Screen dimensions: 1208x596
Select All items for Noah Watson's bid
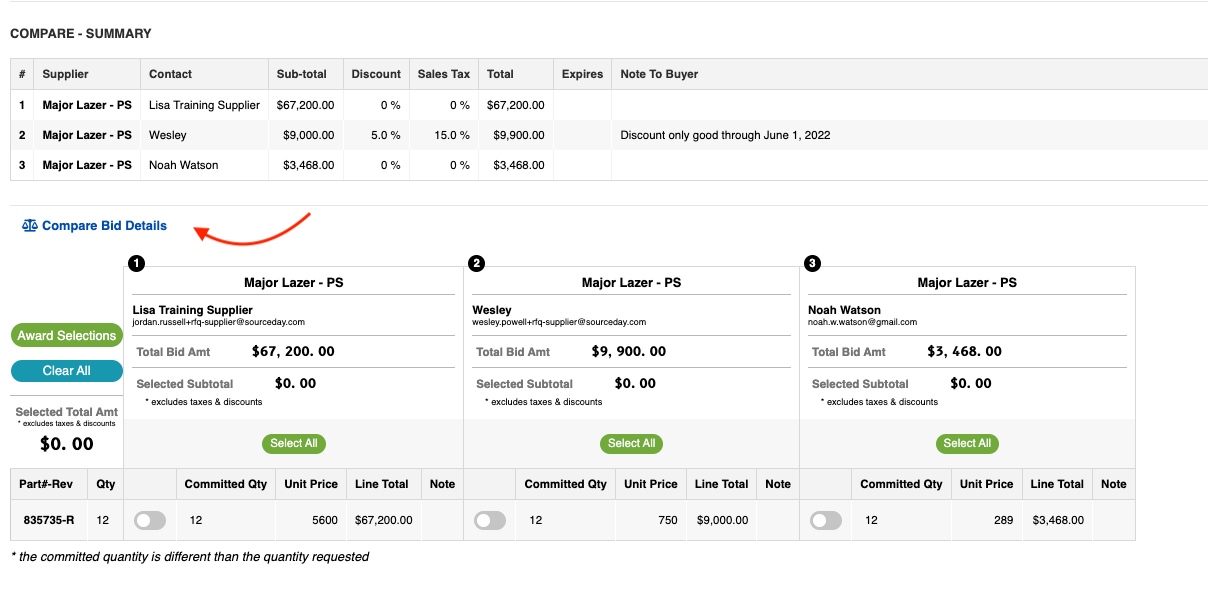(967, 443)
